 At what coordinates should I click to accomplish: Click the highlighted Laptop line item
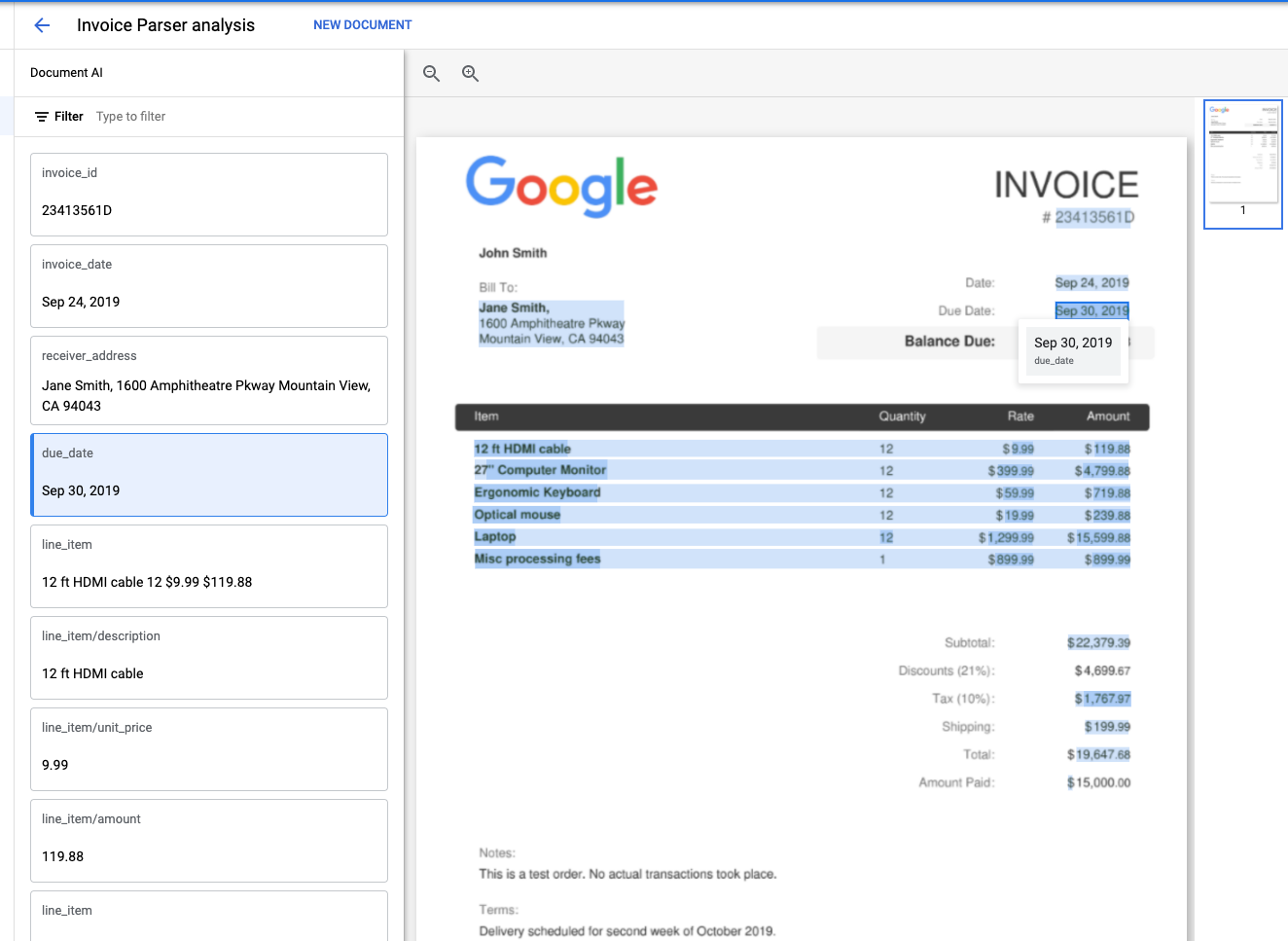coord(495,536)
